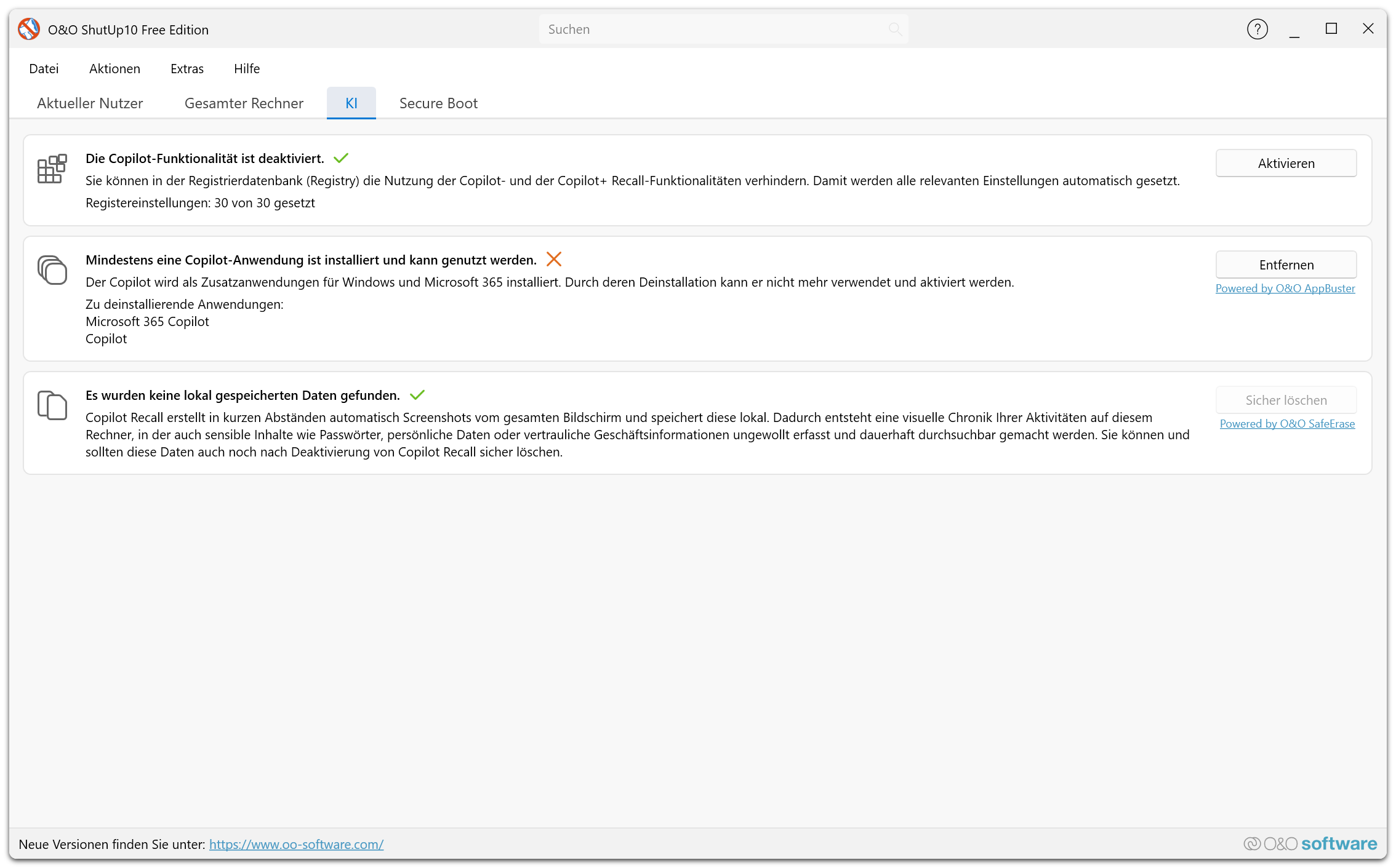Click the 'Microsoft 365 Copilot' entry
1396x868 pixels.
pyautogui.click(x=147, y=321)
